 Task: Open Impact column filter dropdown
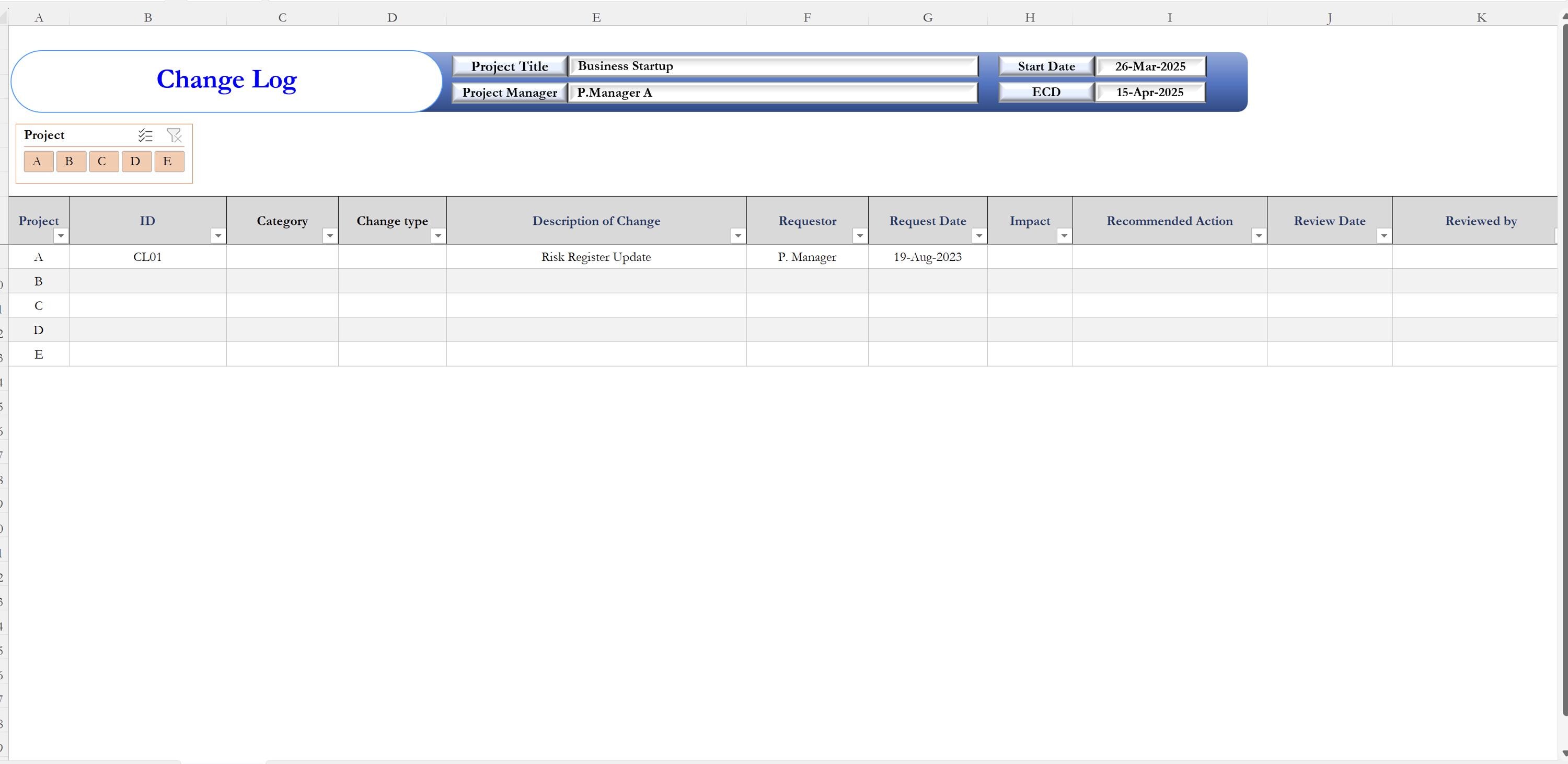pyautogui.click(x=1064, y=236)
